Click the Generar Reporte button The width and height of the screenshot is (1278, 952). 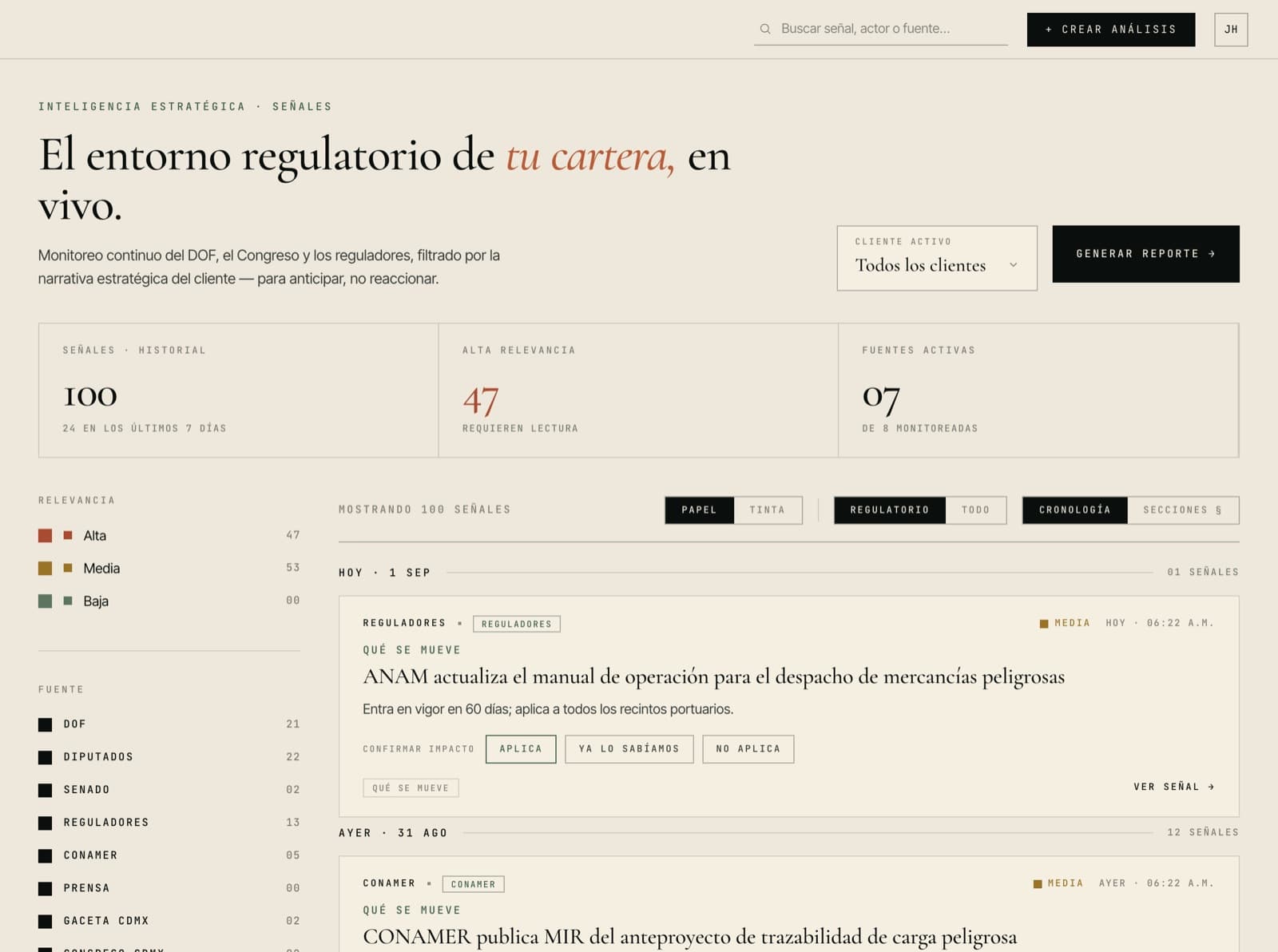coord(1145,254)
